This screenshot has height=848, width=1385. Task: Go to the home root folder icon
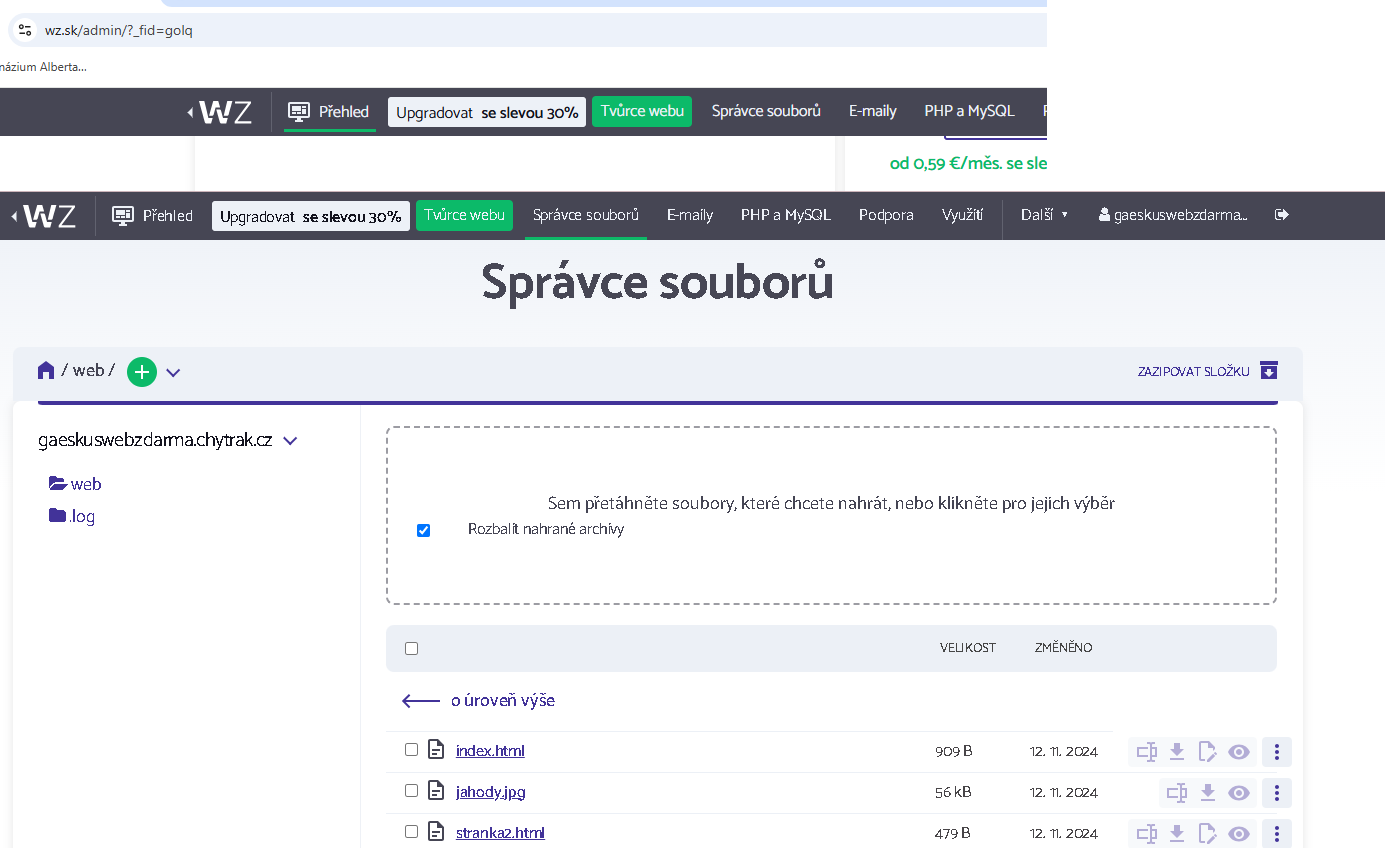coord(46,371)
